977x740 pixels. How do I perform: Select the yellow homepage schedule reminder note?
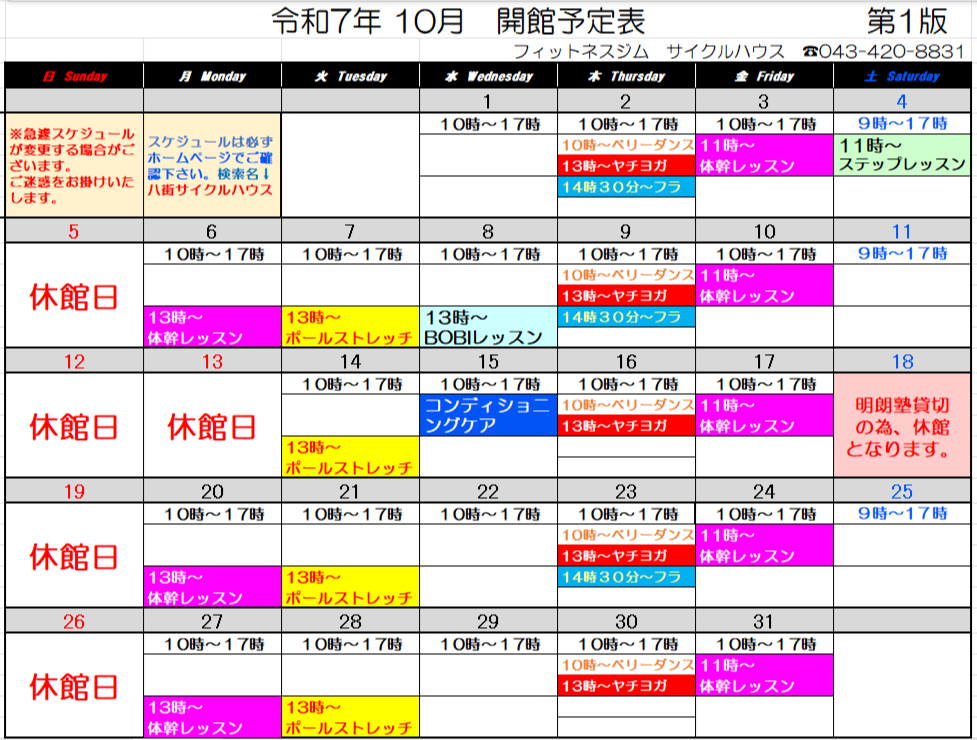tap(212, 165)
